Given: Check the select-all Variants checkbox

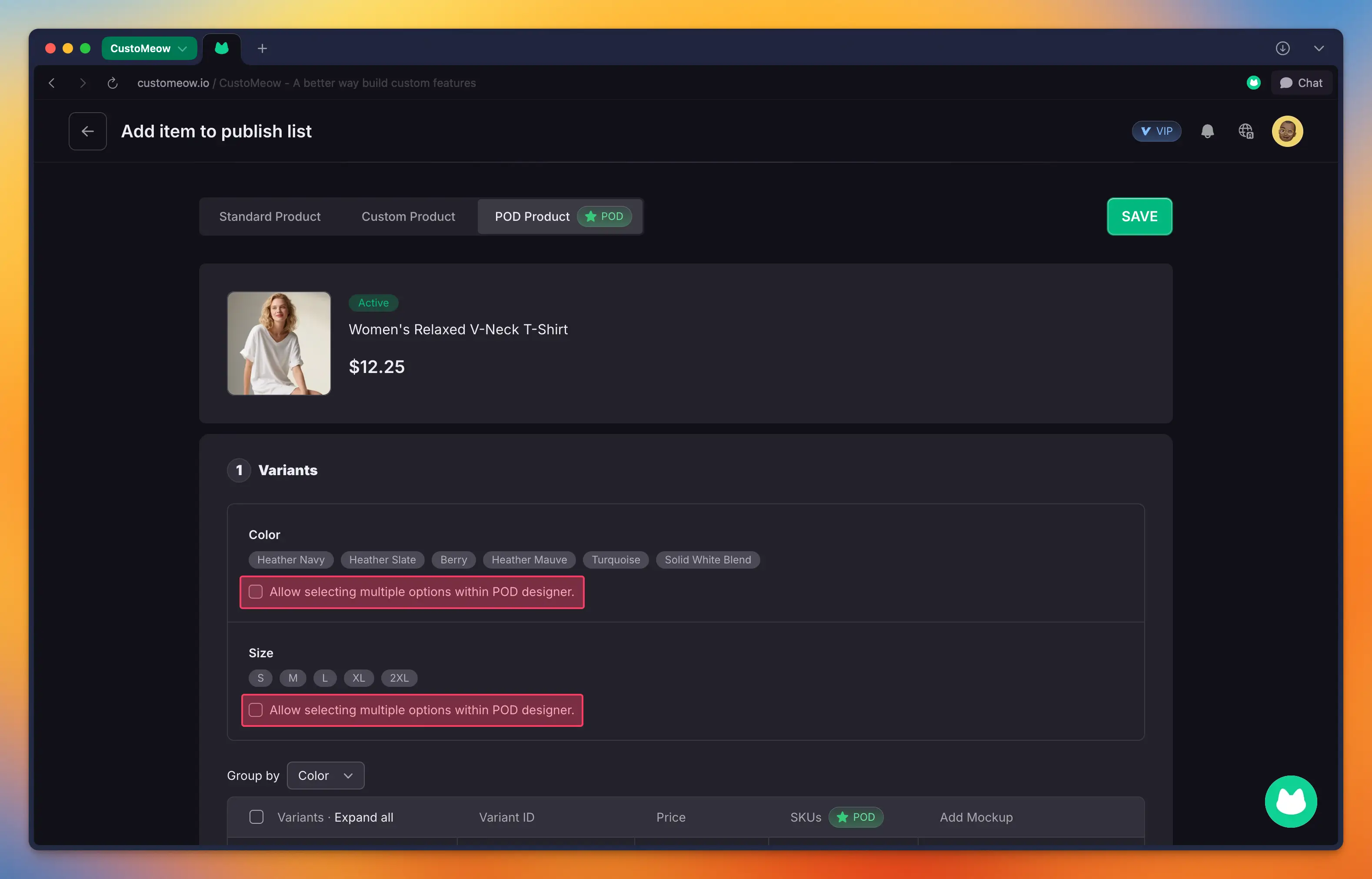Looking at the screenshot, I should (256, 817).
